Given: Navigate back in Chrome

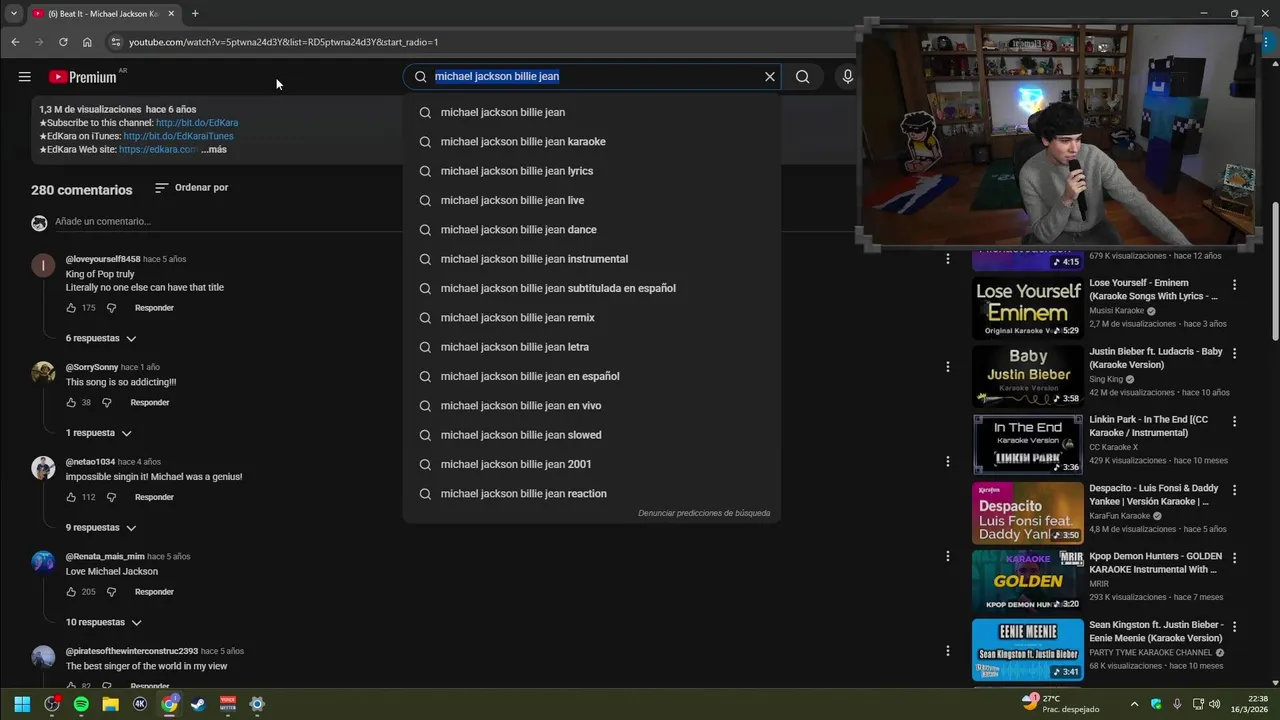Looking at the screenshot, I should click(x=15, y=42).
